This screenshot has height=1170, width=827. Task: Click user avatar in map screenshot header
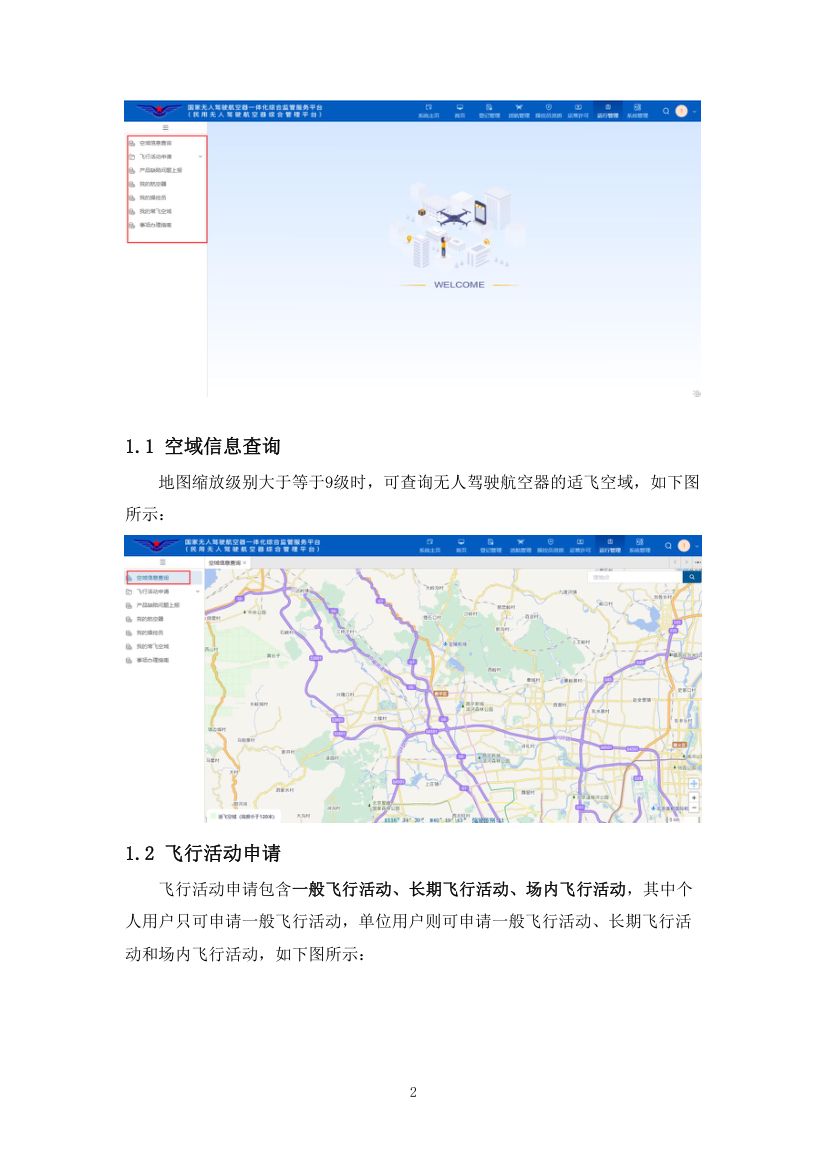[x=684, y=545]
